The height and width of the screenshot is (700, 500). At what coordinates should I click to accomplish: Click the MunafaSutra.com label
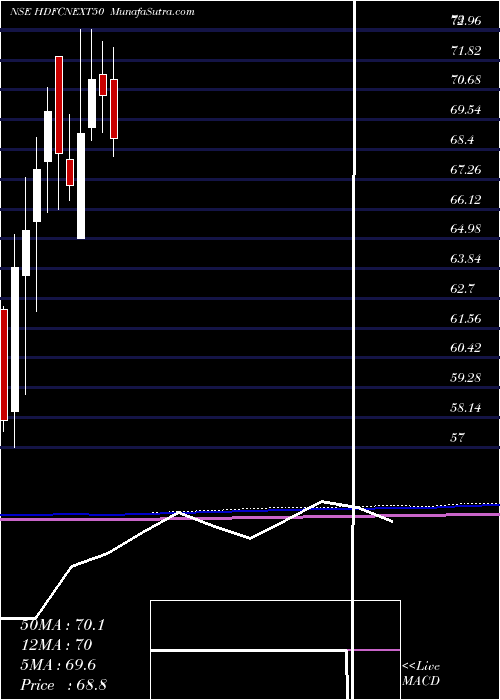pyautogui.click(x=151, y=12)
